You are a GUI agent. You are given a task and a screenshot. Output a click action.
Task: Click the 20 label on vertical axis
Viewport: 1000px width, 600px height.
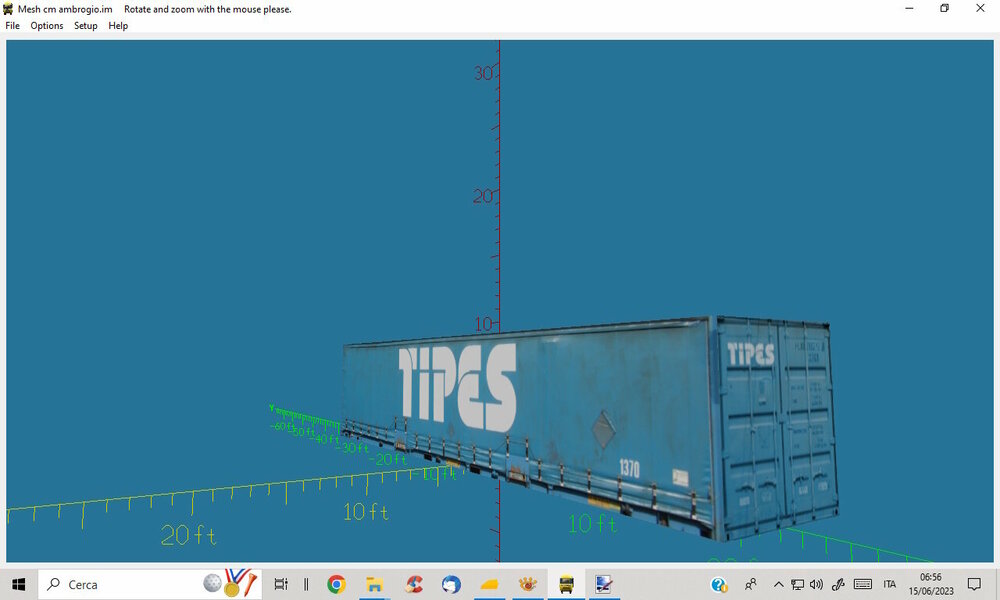(482, 196)
